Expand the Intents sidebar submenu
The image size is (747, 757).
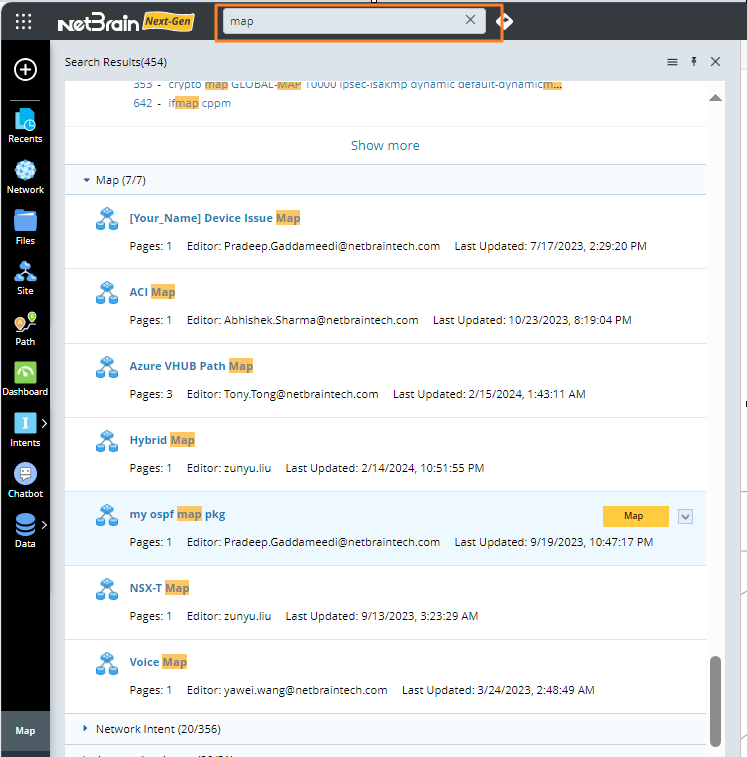tap(44, 424)
